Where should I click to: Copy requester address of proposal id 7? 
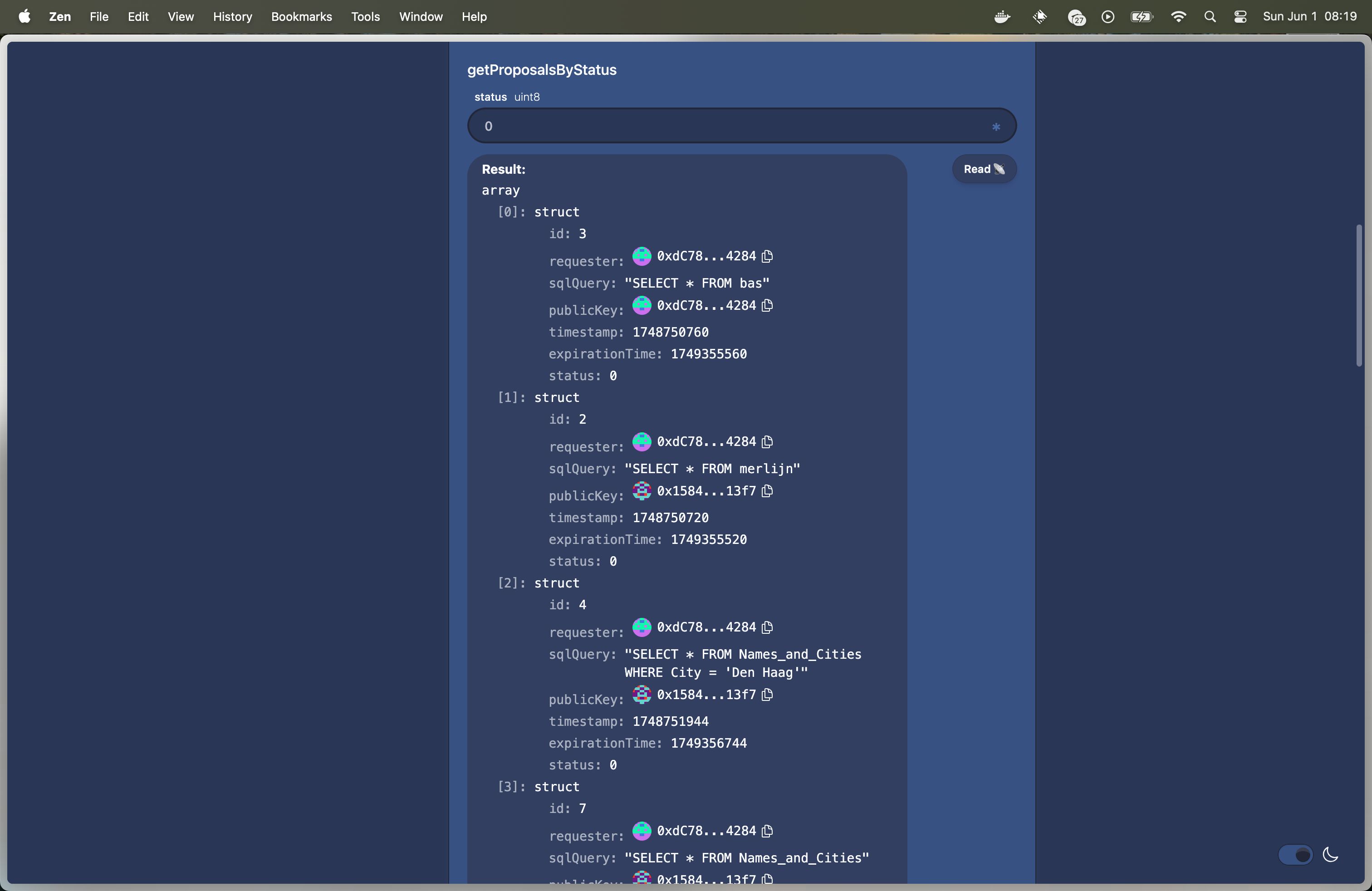pyautogui.click(x=767, y=831)
